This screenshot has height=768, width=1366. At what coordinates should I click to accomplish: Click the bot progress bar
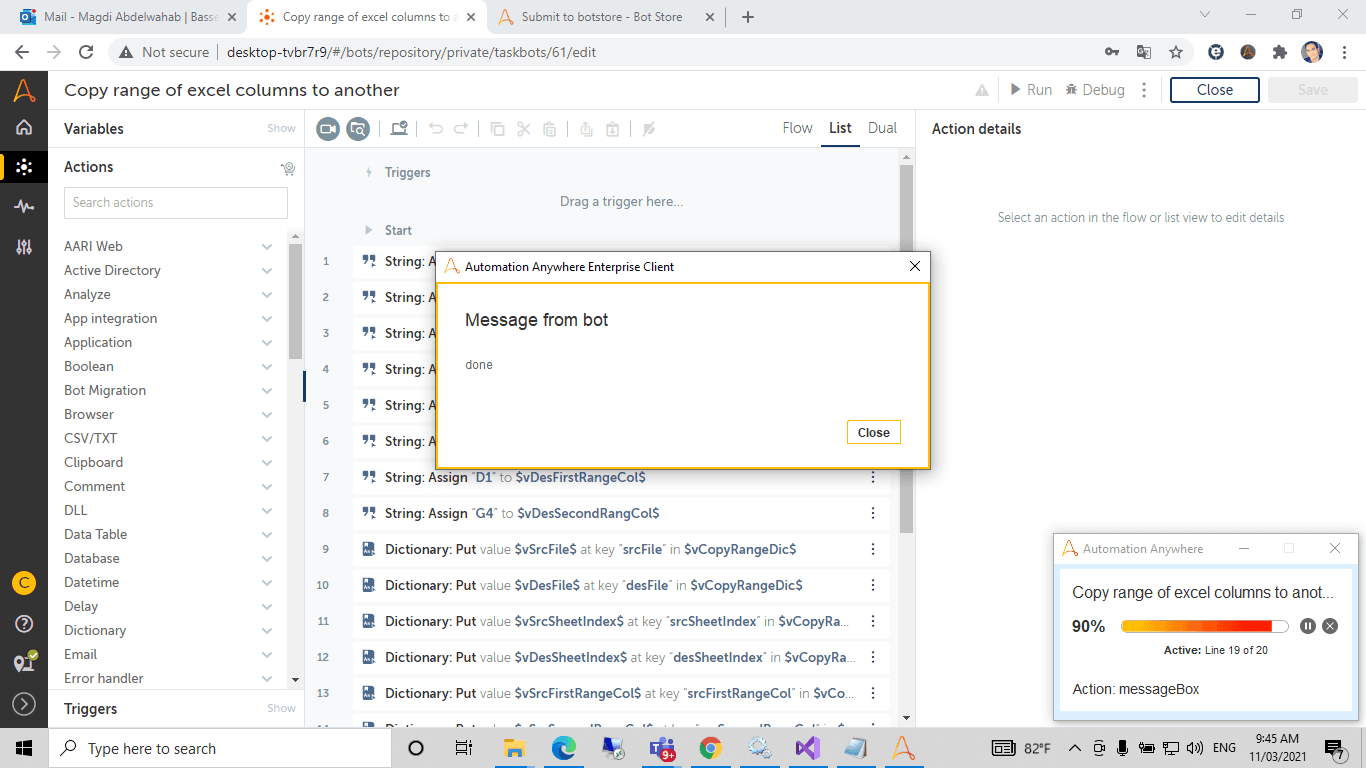tap(1204, 626)
